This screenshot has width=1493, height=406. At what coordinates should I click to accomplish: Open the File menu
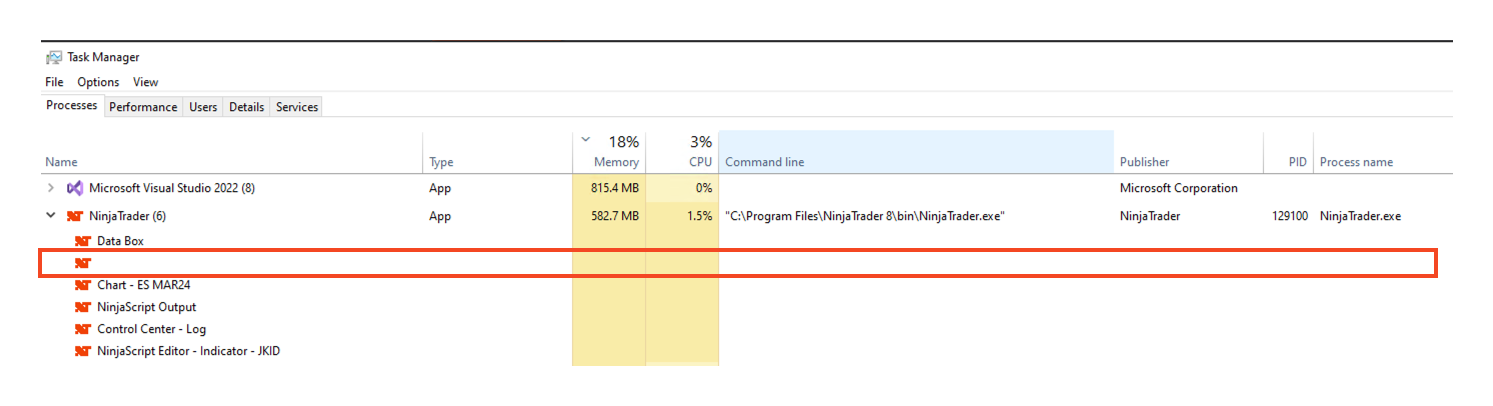tap(54, 82)
